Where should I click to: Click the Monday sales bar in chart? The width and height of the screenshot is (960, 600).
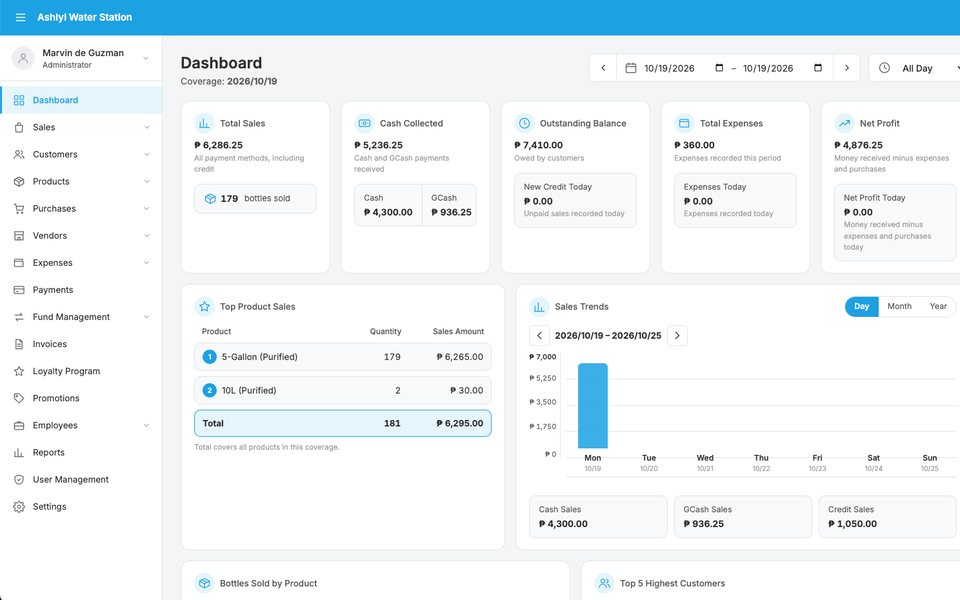coord(593,406)
